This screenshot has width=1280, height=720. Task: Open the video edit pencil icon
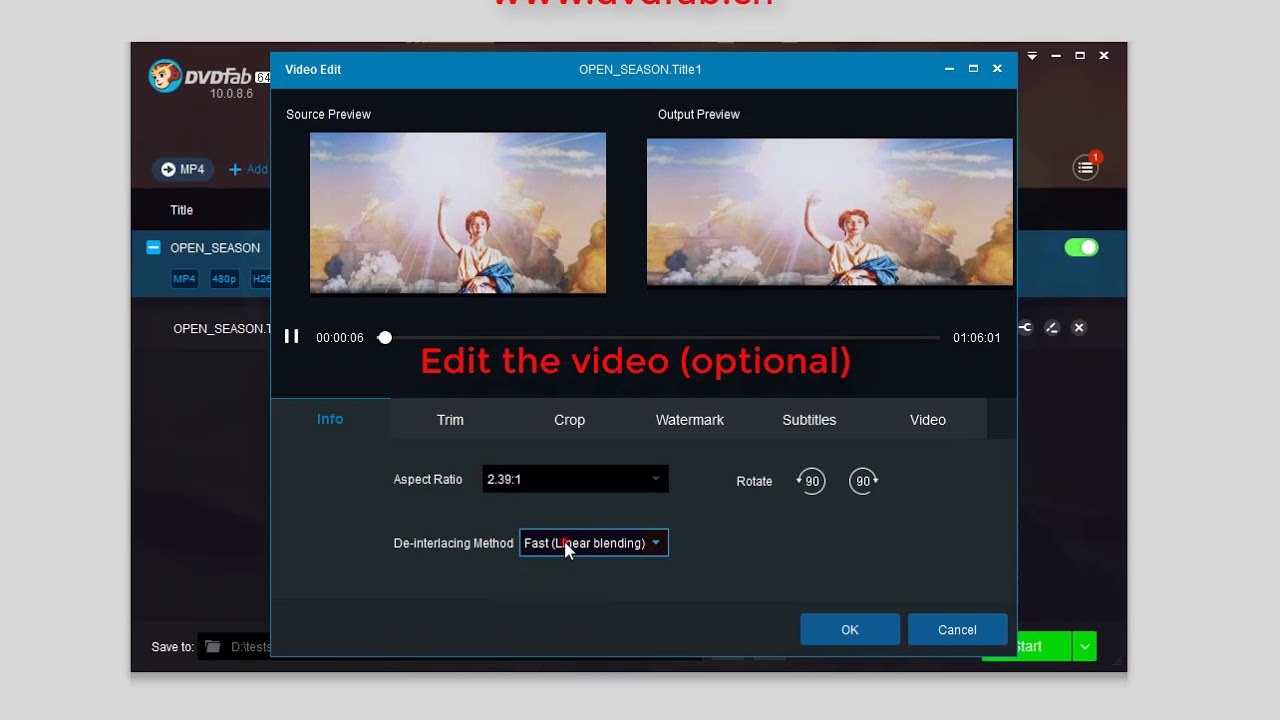click(1052, 327)
